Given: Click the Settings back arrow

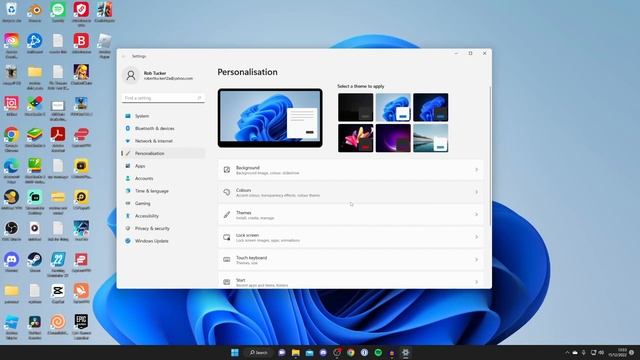Looking at the screenshot, I should click(x=124, y=56).
